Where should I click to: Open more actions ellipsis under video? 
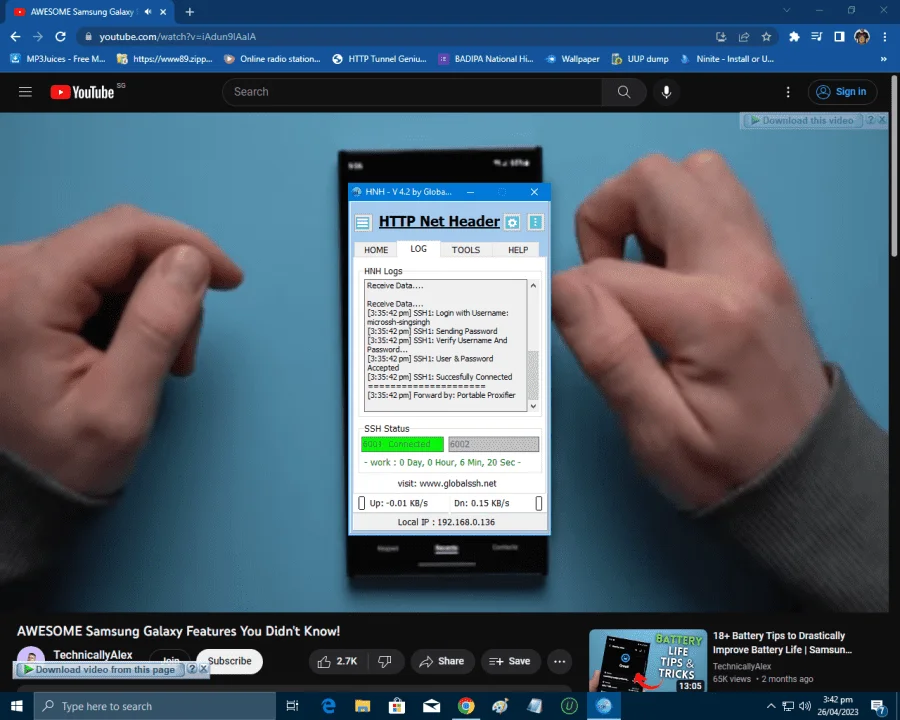[560, 661]
